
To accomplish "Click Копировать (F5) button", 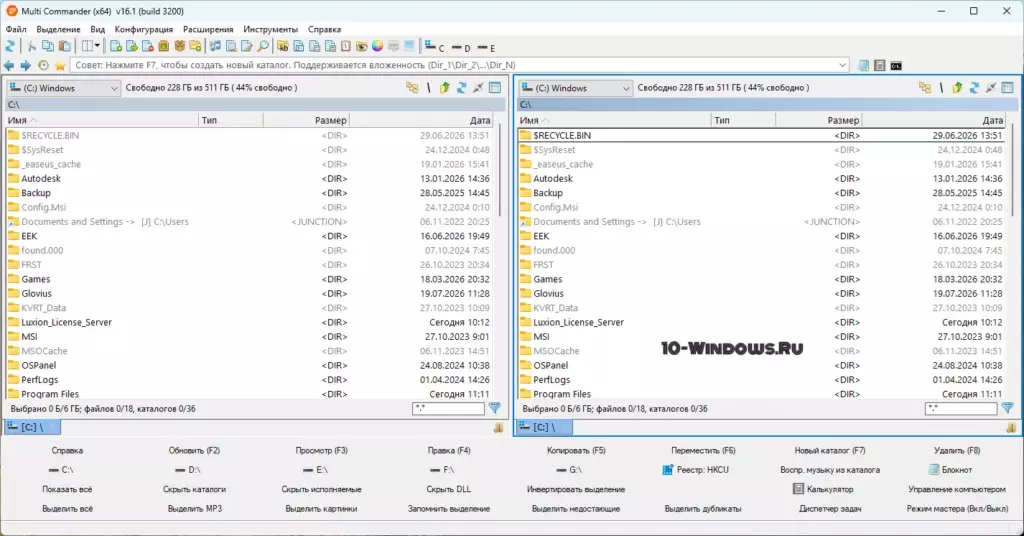I will click(576, 450).
